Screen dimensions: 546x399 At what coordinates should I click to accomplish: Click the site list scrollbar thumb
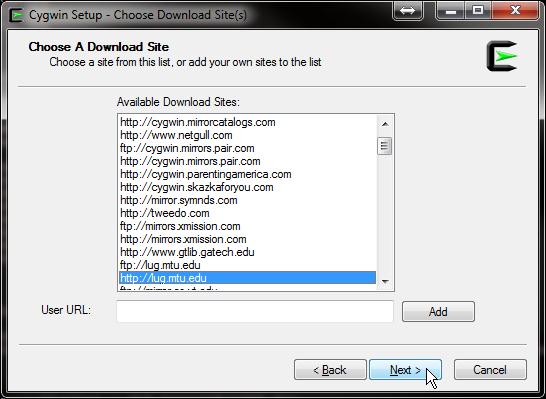click(385, 146)
